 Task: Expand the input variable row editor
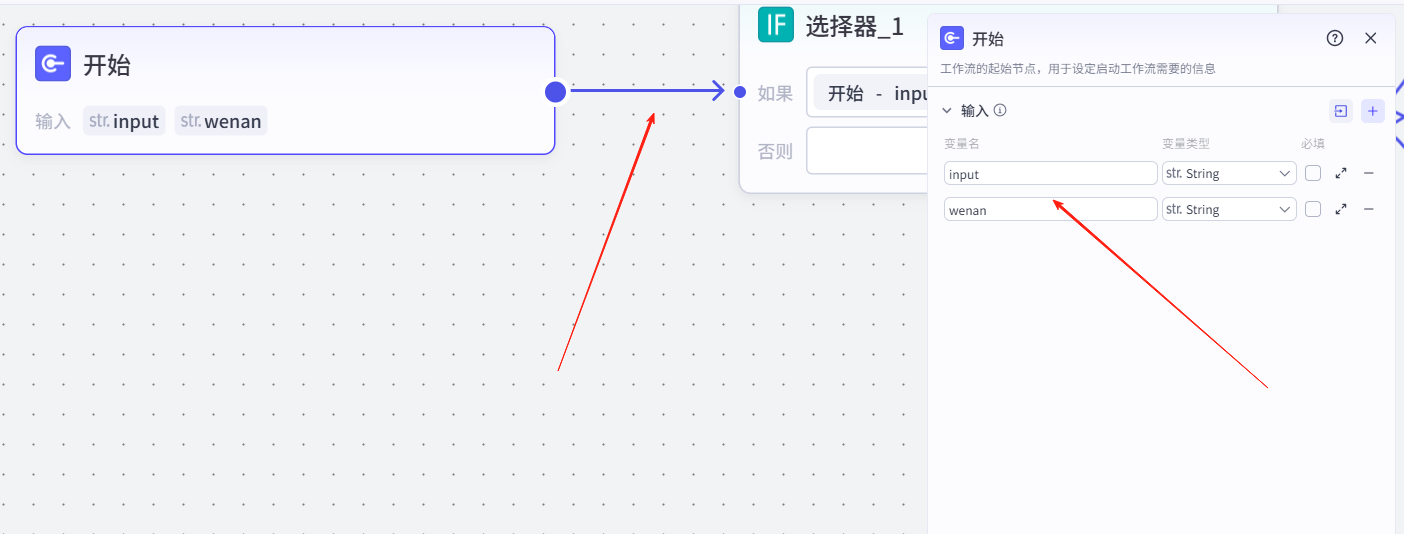click(1341, 173)
